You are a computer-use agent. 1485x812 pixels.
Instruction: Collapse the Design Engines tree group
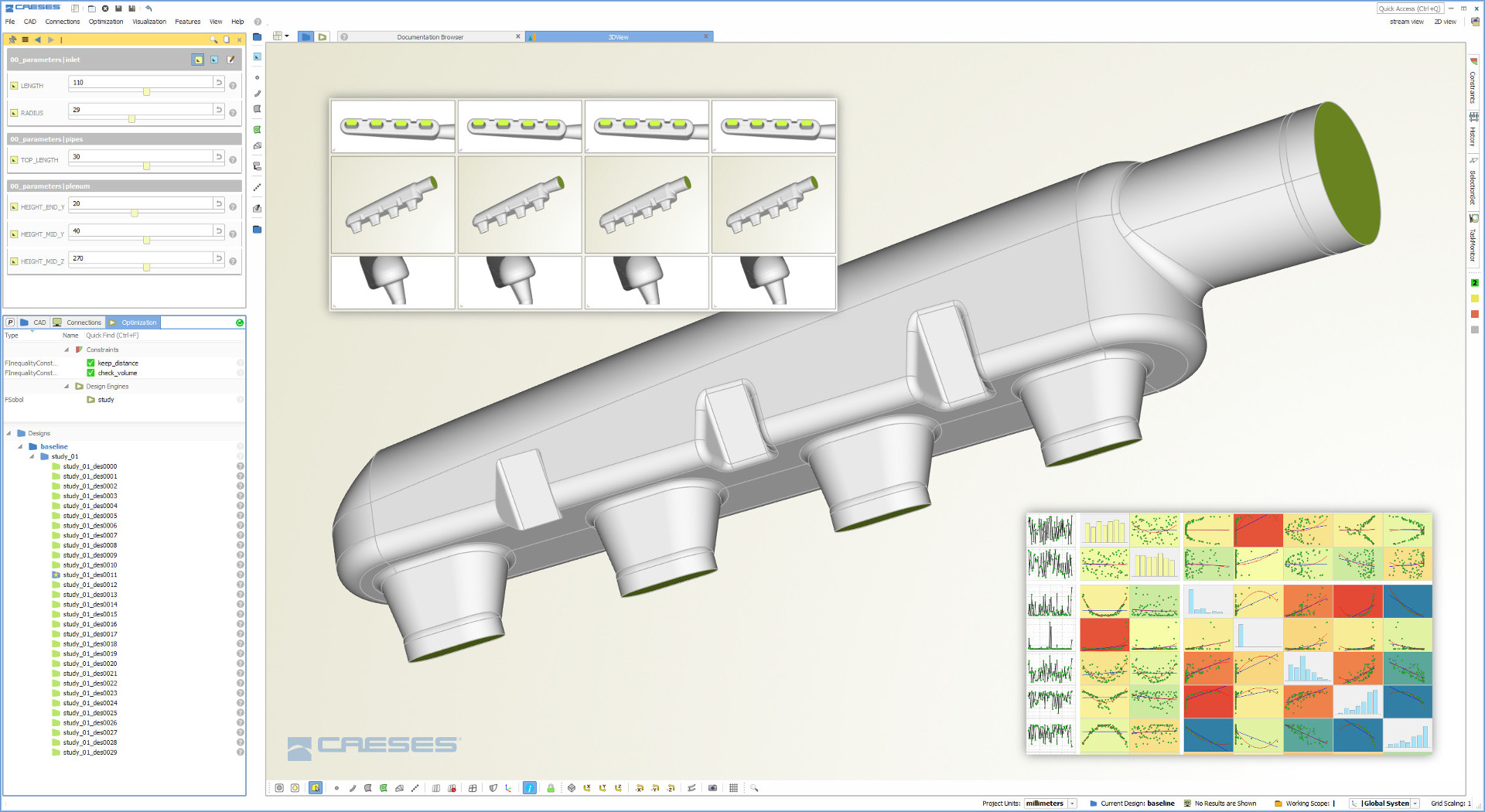click(67, 386)
